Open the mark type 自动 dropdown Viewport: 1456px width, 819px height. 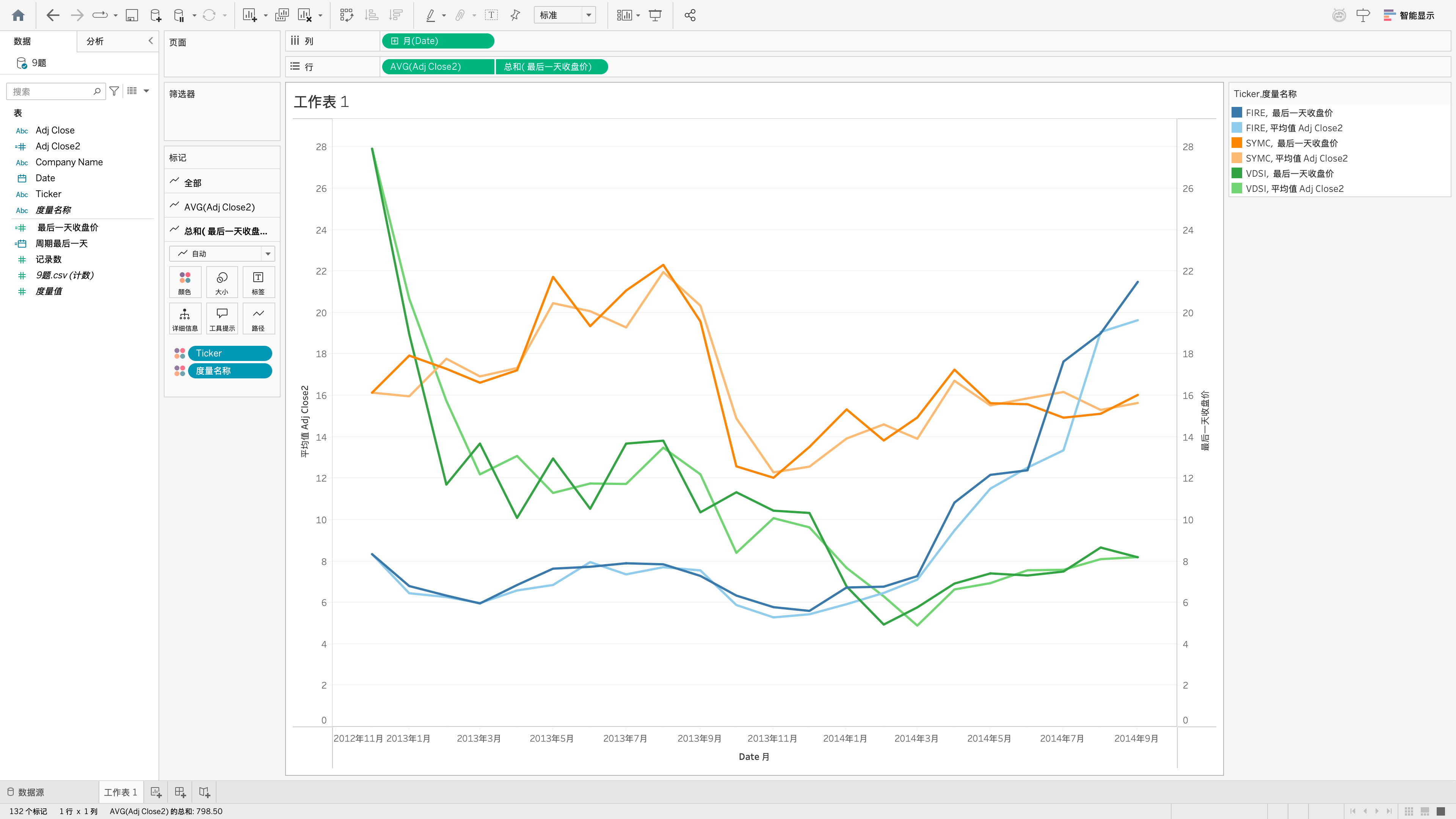221,254
